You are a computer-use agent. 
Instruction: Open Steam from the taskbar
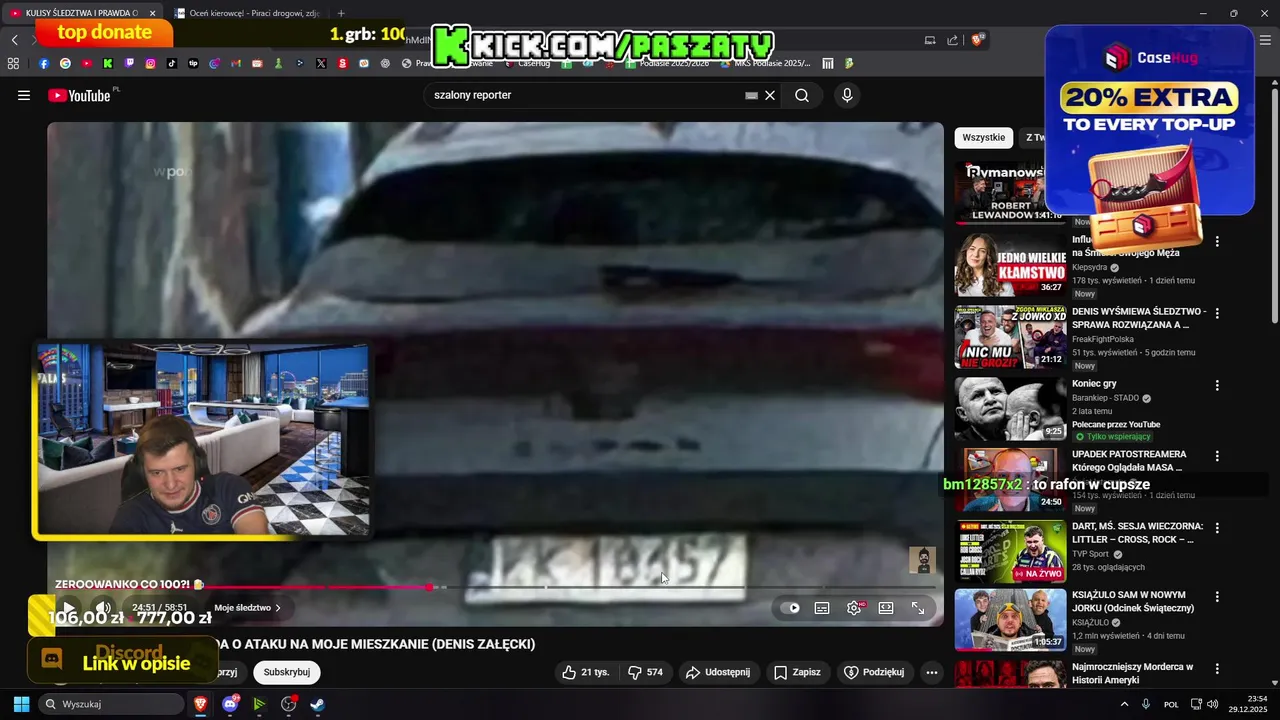(317, 704)
